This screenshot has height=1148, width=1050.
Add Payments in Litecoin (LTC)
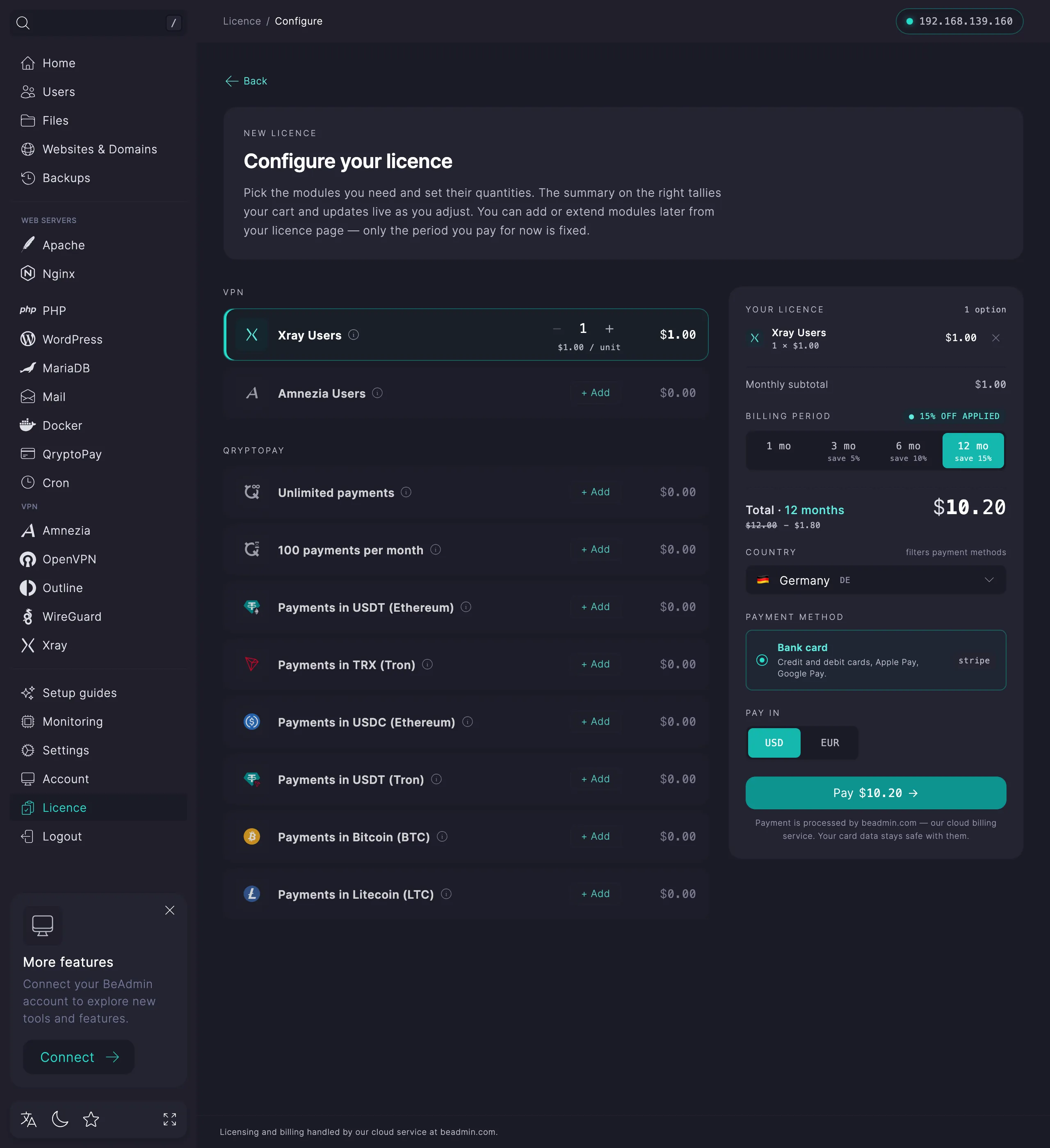pos(596,894)
